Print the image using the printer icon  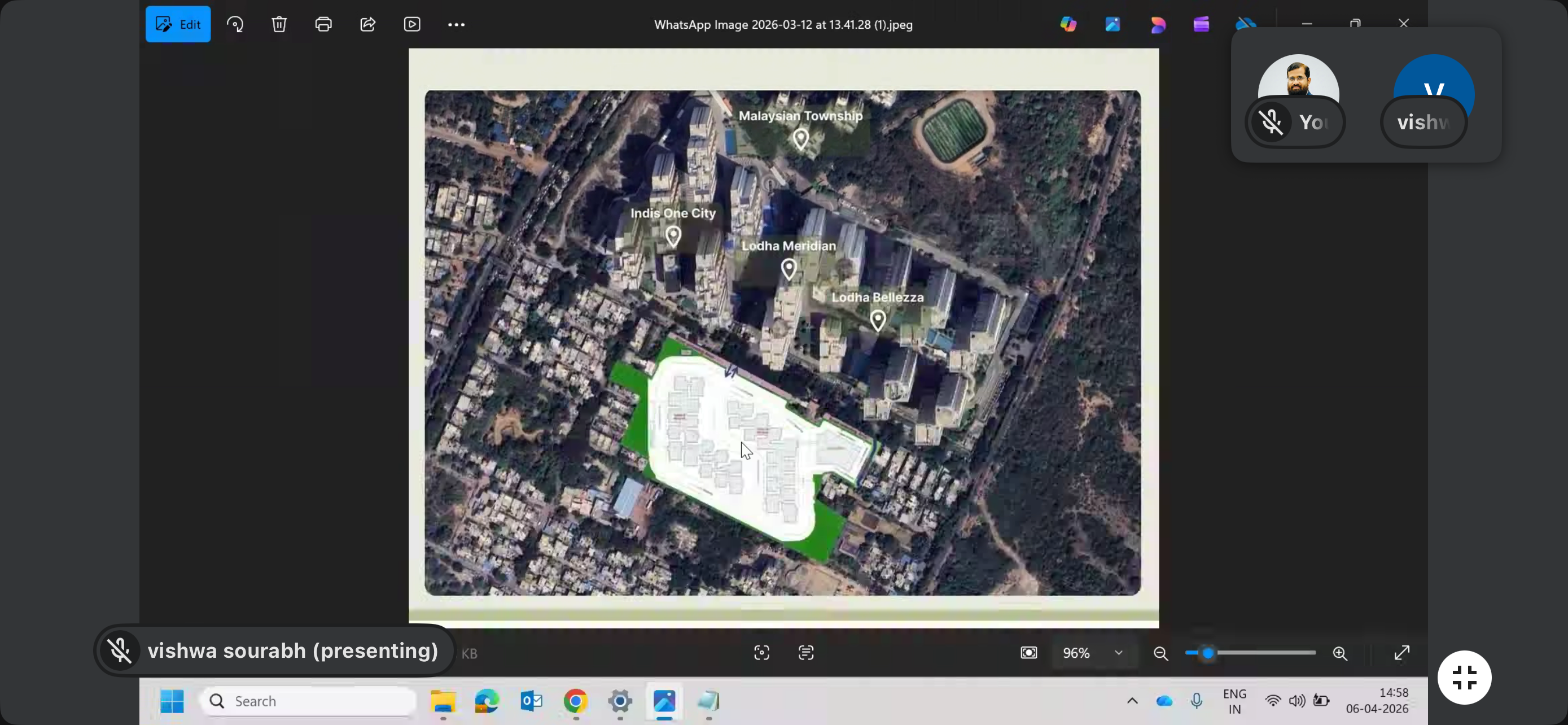click(323, 24)
